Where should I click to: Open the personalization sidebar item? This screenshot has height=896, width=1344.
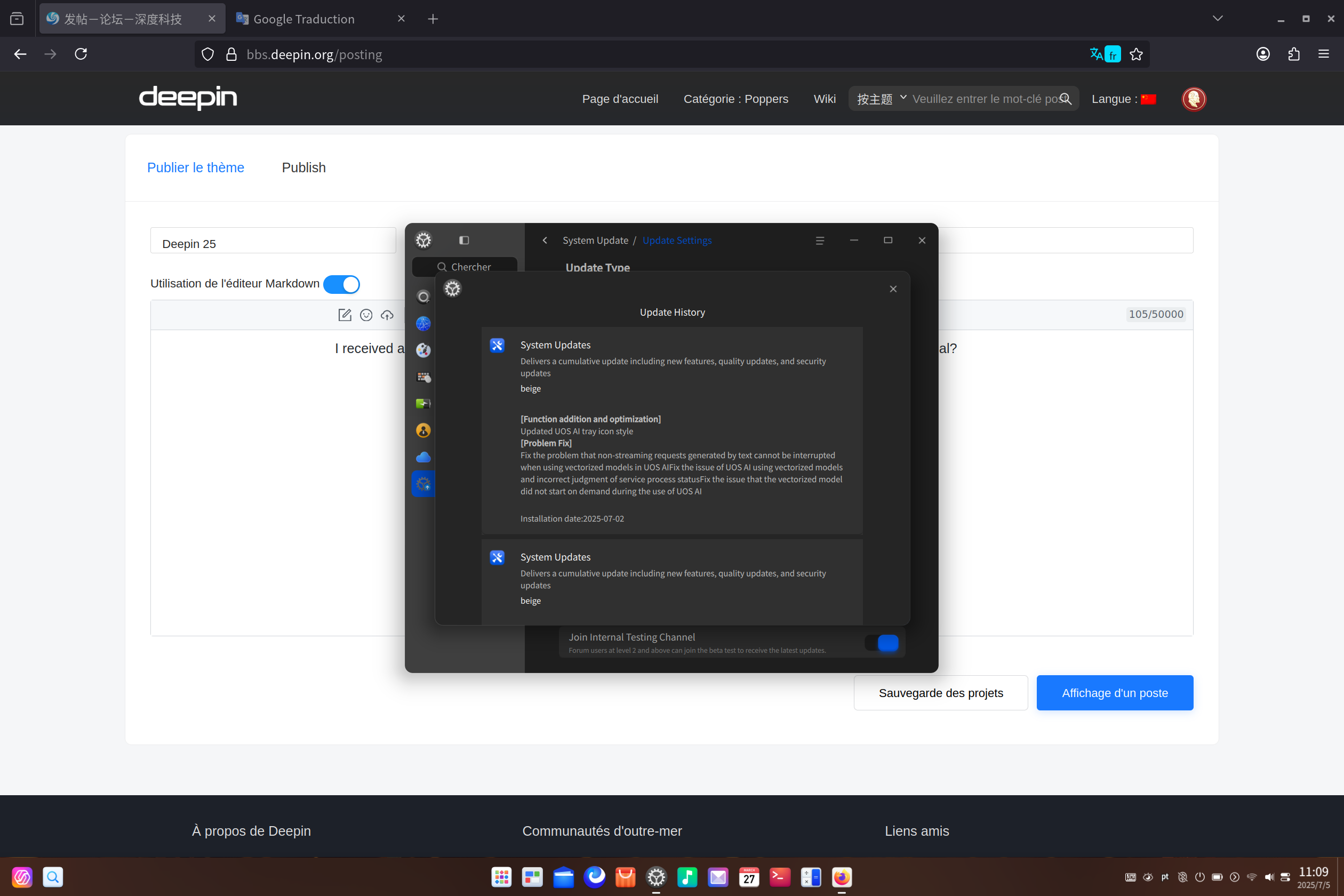click(x=423, y=350)
